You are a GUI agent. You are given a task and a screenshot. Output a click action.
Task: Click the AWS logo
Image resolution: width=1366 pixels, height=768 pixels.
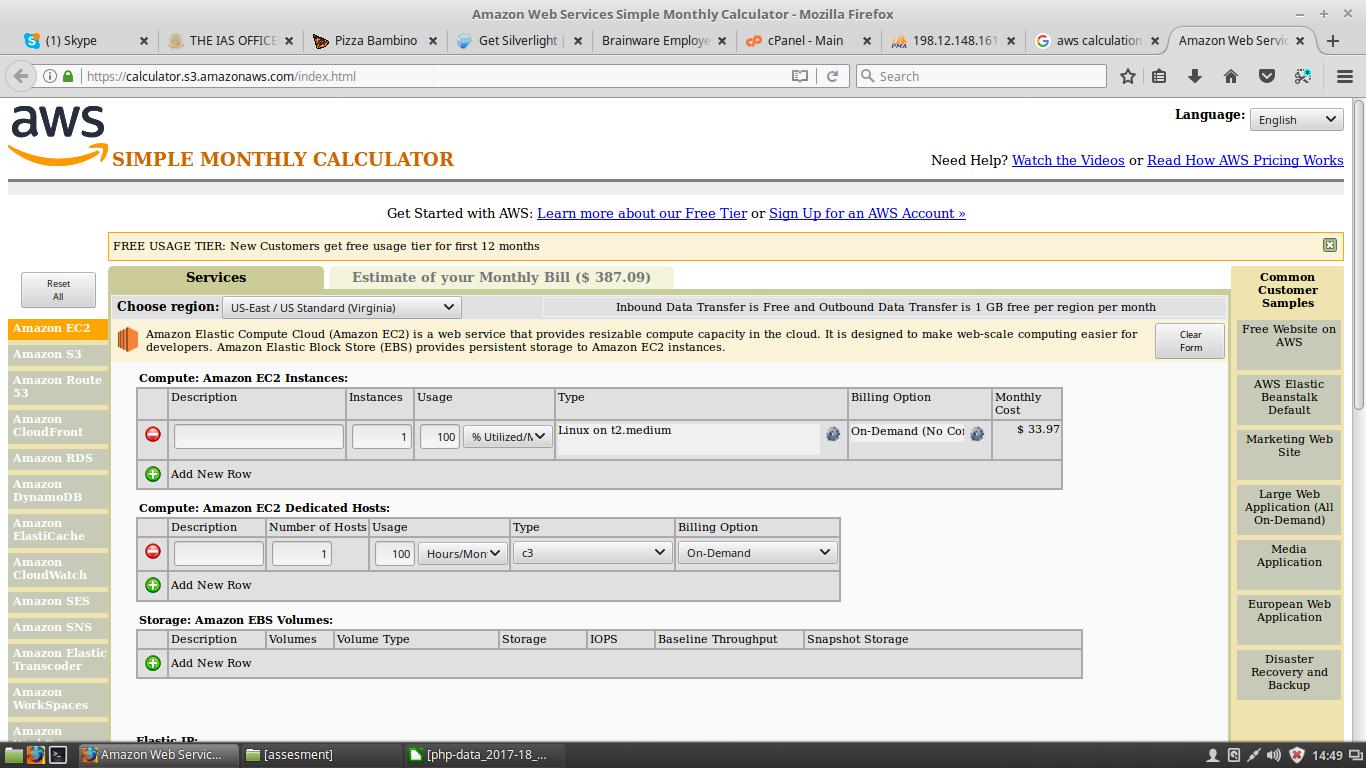click(58, 135)
